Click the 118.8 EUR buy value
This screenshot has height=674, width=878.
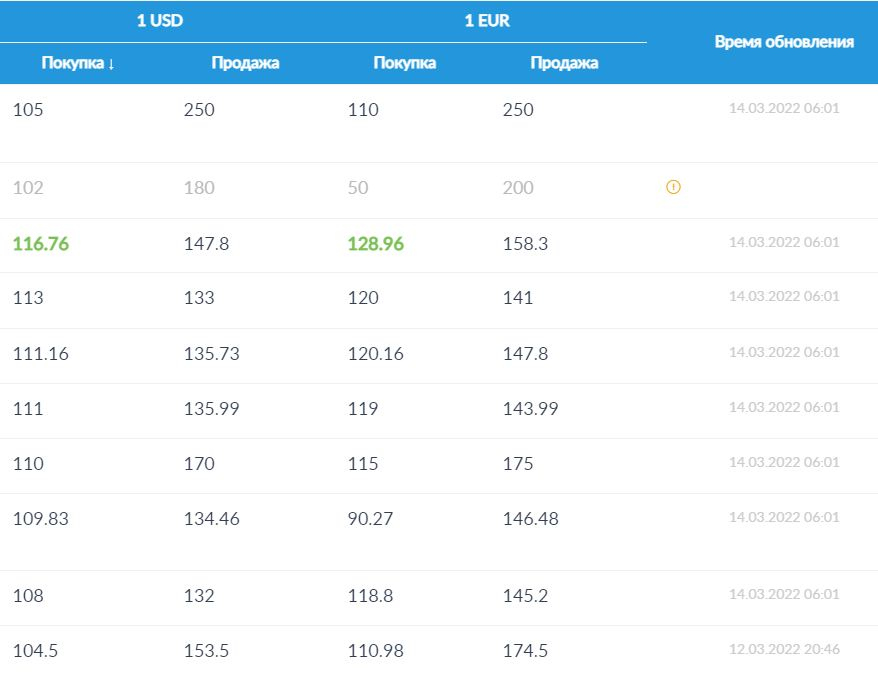pyautogui.click(x=370, y=596)
